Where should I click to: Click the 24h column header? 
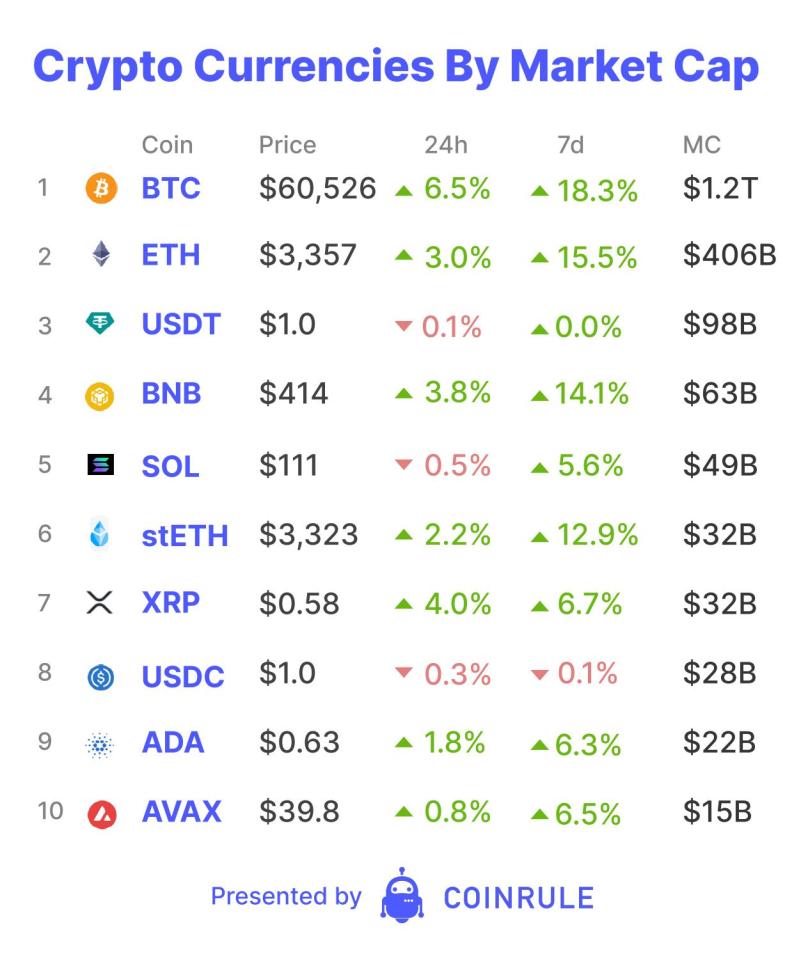(x=445, y=145)
